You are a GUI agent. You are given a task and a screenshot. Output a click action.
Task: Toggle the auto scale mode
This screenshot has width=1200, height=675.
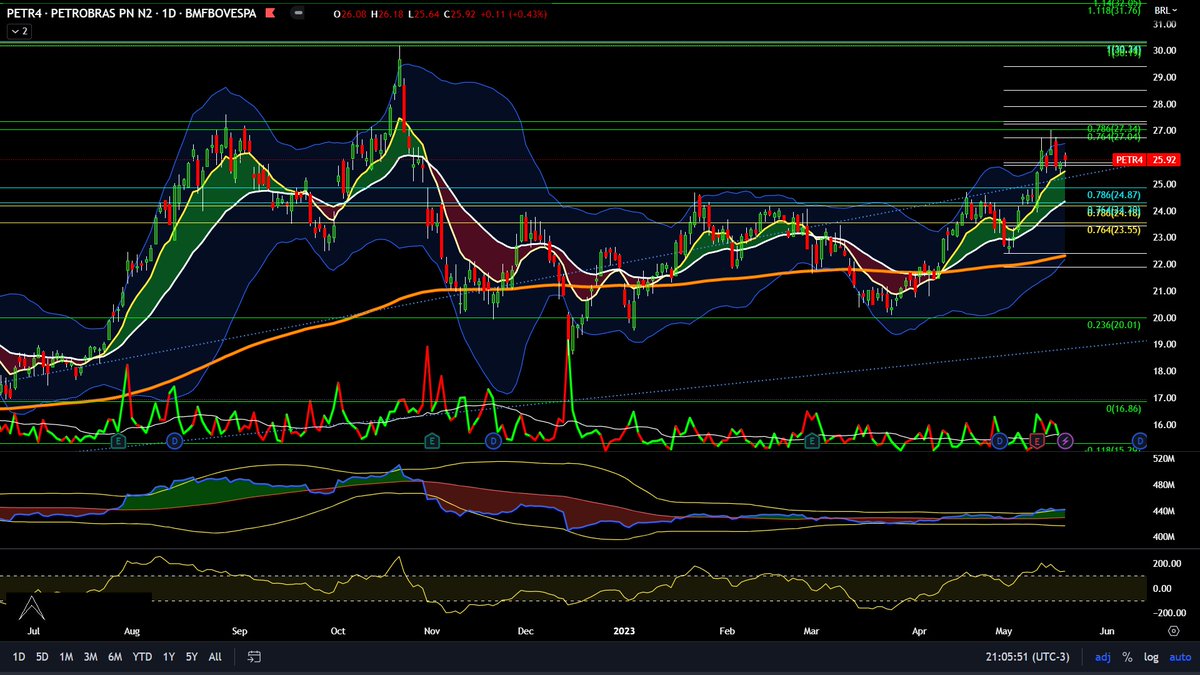pos(1178,657)
